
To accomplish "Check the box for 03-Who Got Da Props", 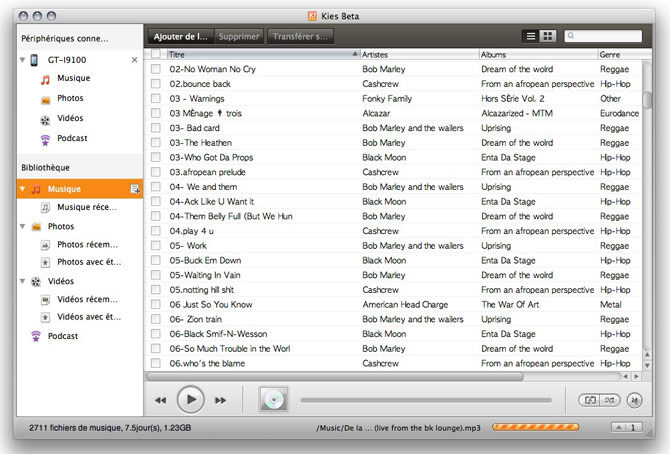I will pos(156,157).
